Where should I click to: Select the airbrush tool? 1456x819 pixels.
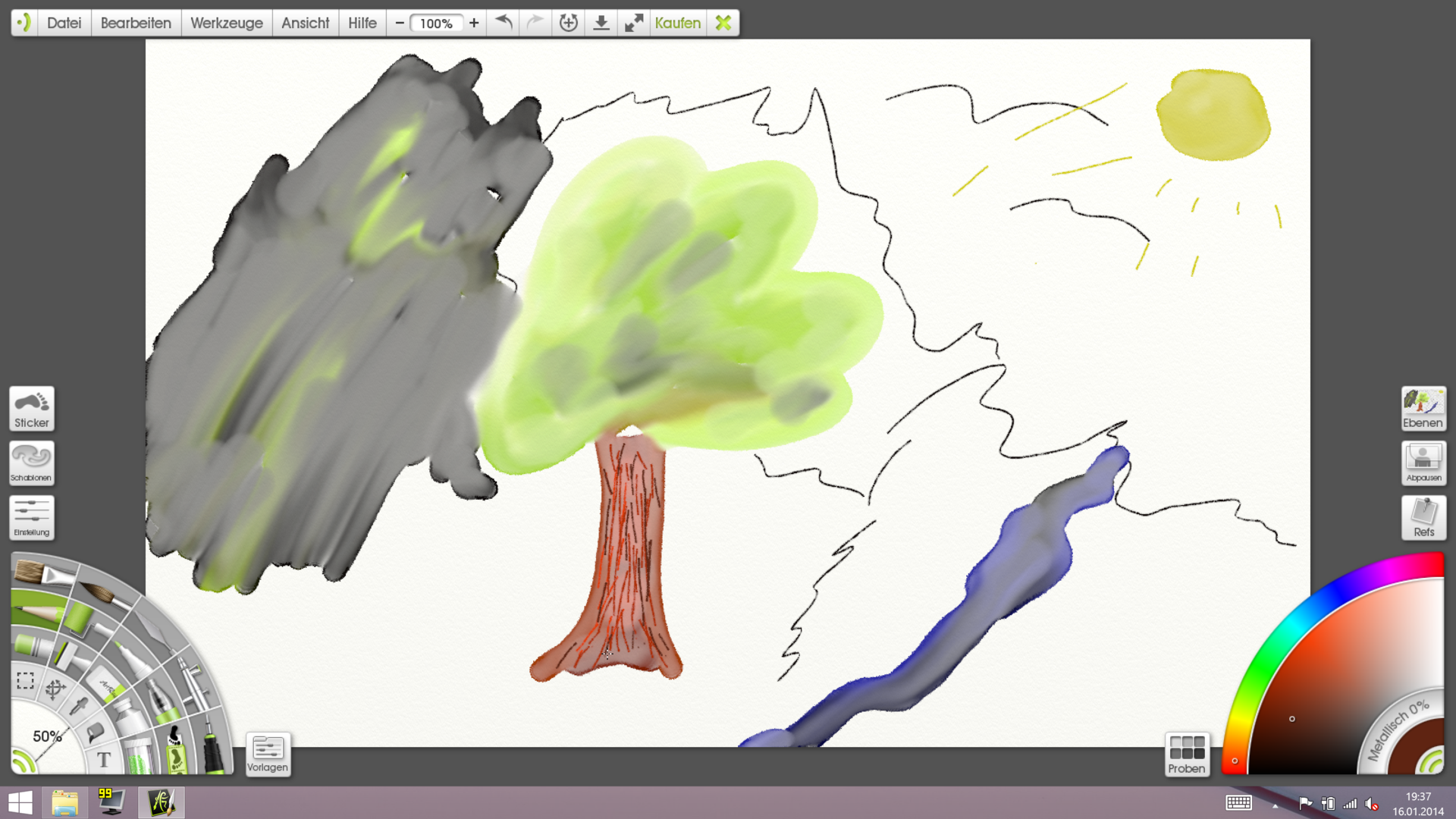coord(195,685)
